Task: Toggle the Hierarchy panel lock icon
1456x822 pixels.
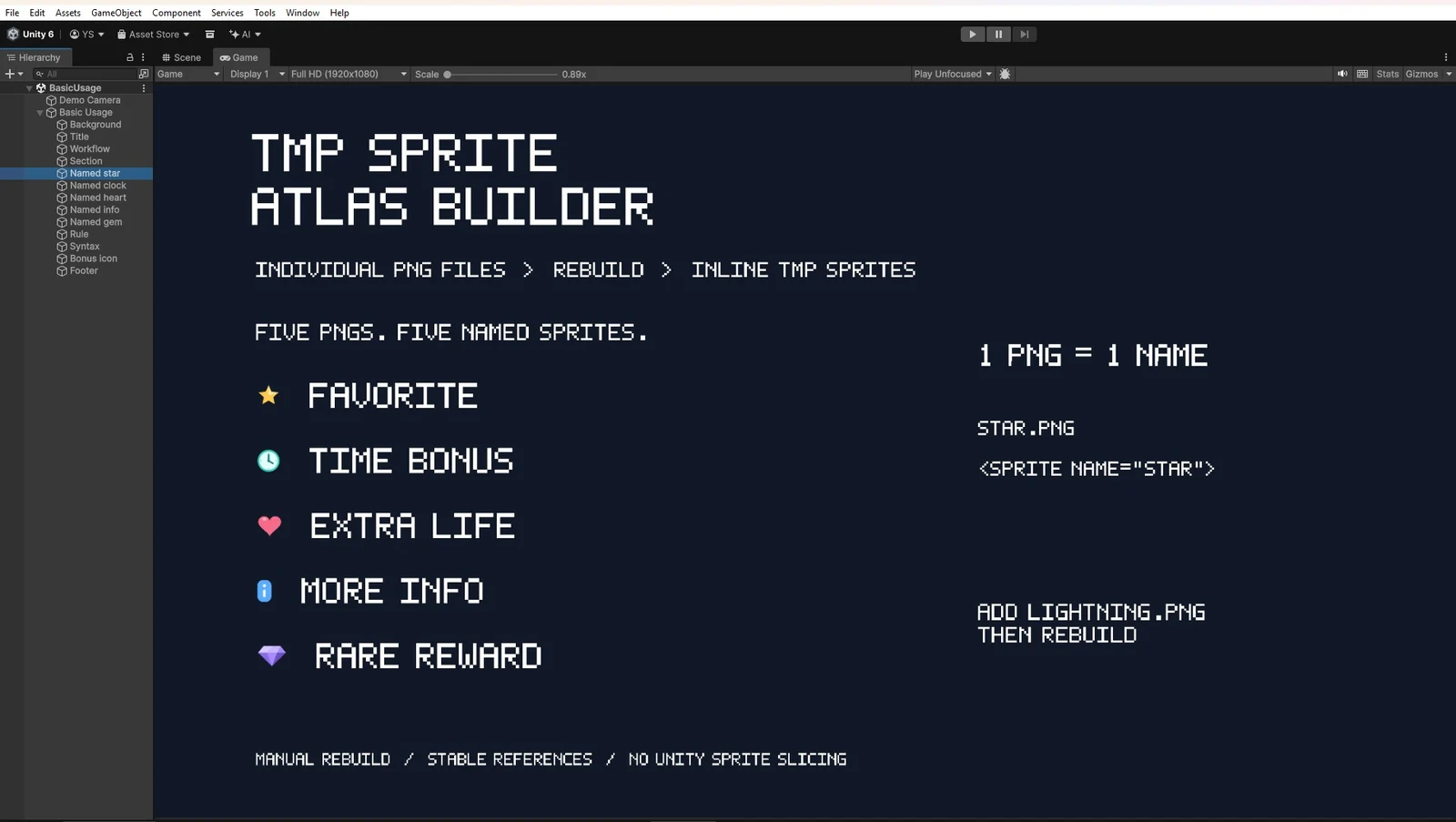Action: (x=129, y=57)
